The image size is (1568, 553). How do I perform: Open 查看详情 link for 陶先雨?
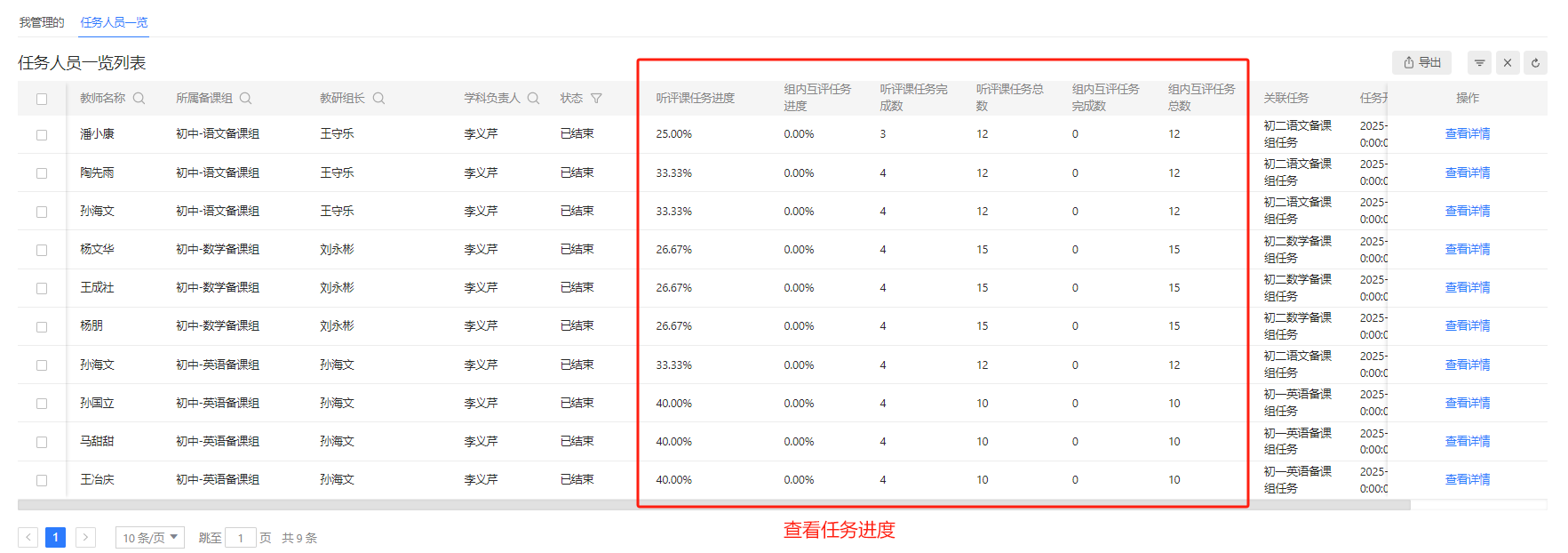tap(1467, 172)
